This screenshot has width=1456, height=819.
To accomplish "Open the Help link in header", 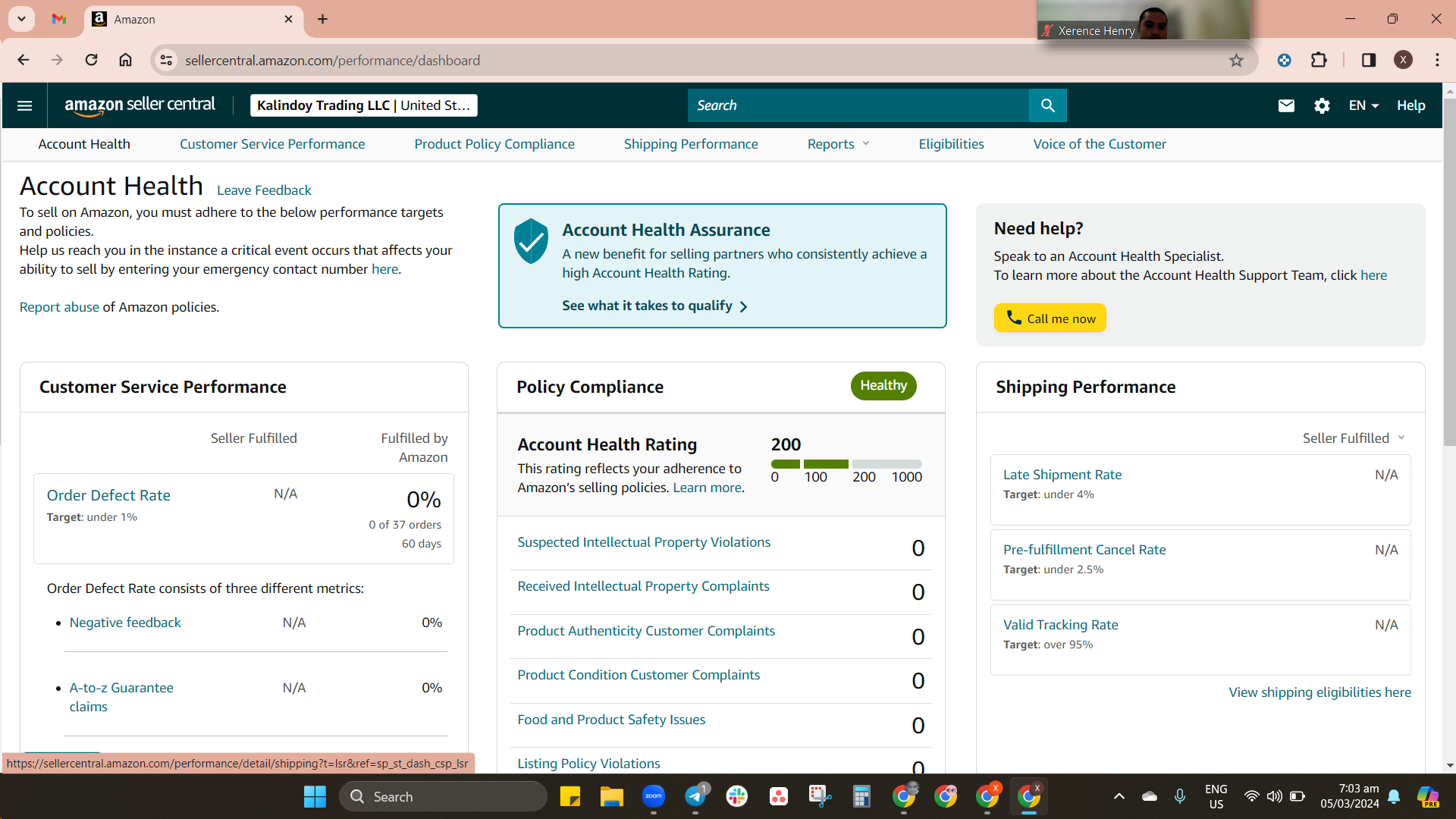I will (1411, 105).
